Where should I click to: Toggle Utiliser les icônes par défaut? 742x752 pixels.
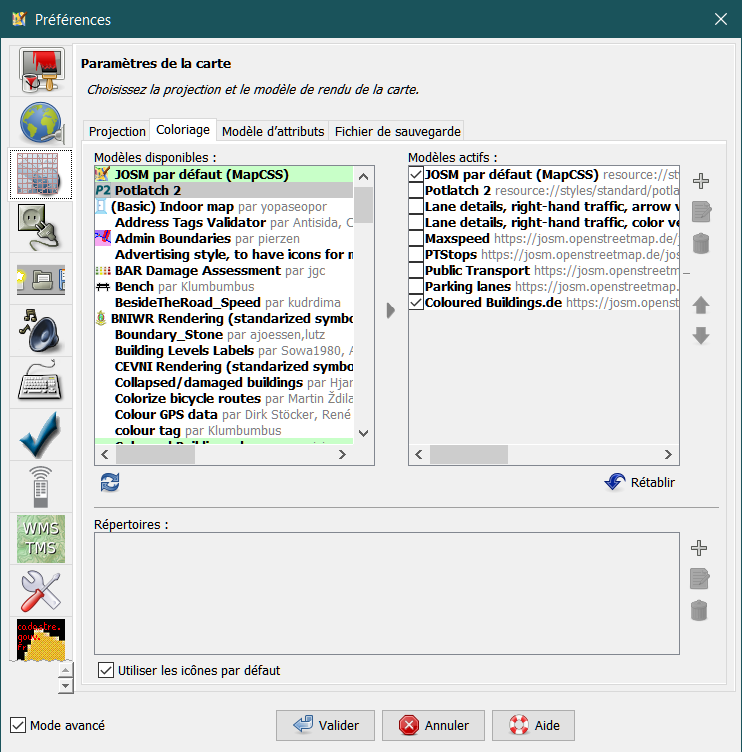pos(107,670)
